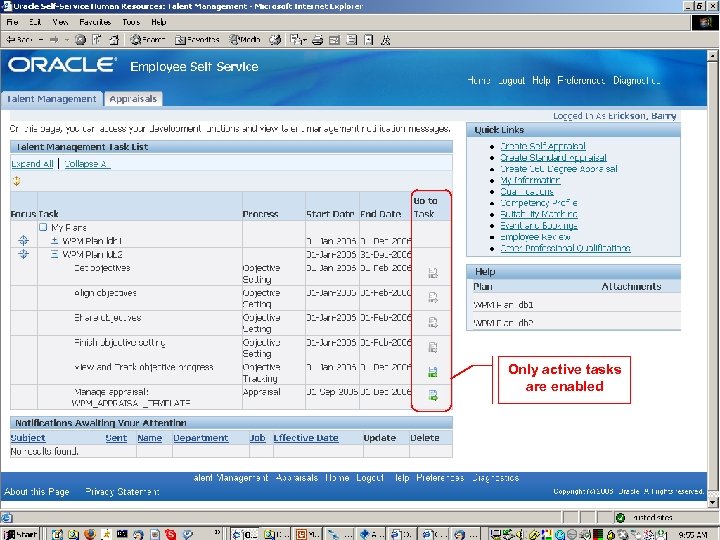Click the taskbar clock showing 9:55 AM
This screenshot has height=540, width=720.
[692, 534]
